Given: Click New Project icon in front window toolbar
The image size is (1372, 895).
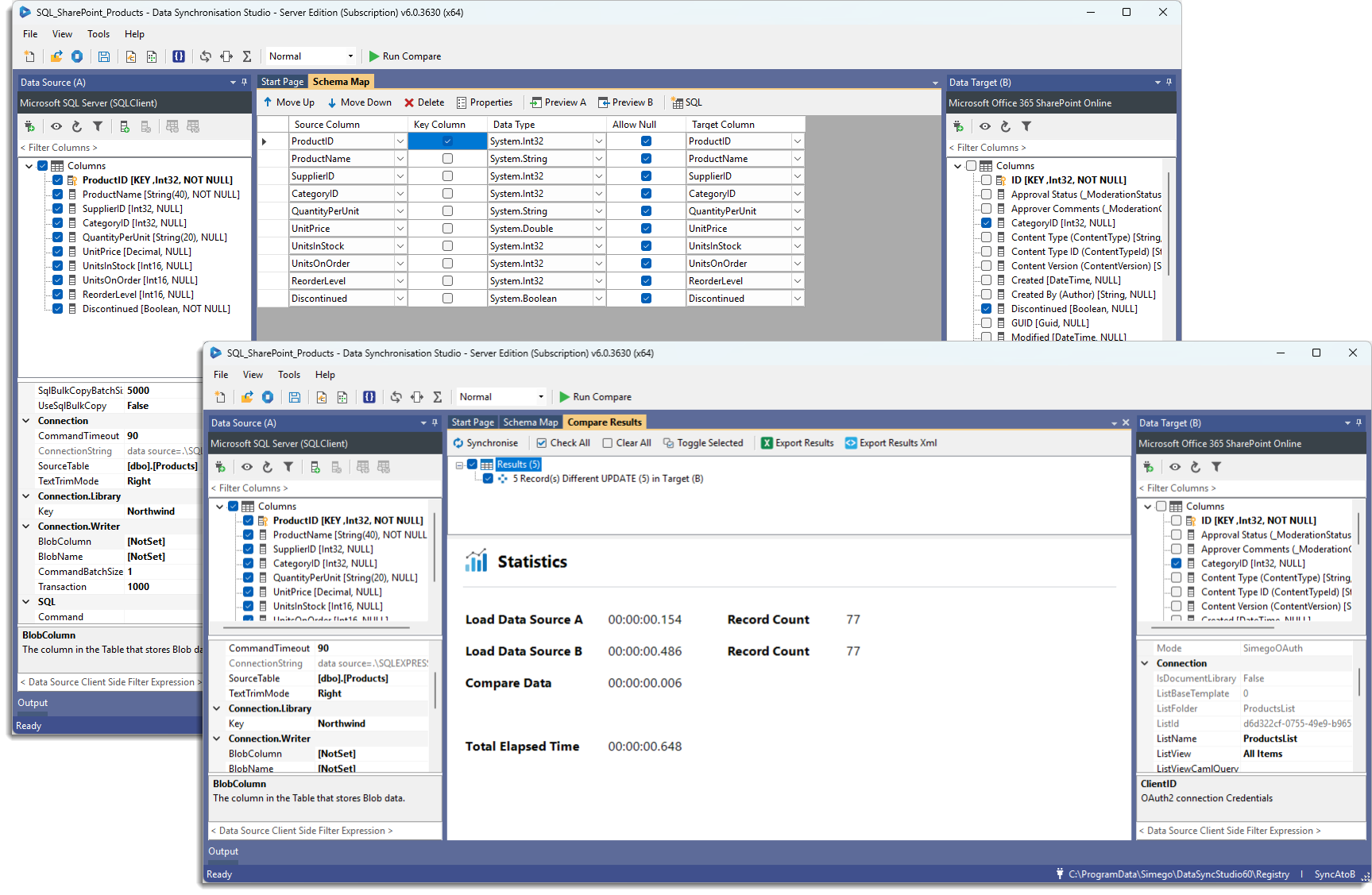Looking at the screenshot, I should (x=220, y=397).
